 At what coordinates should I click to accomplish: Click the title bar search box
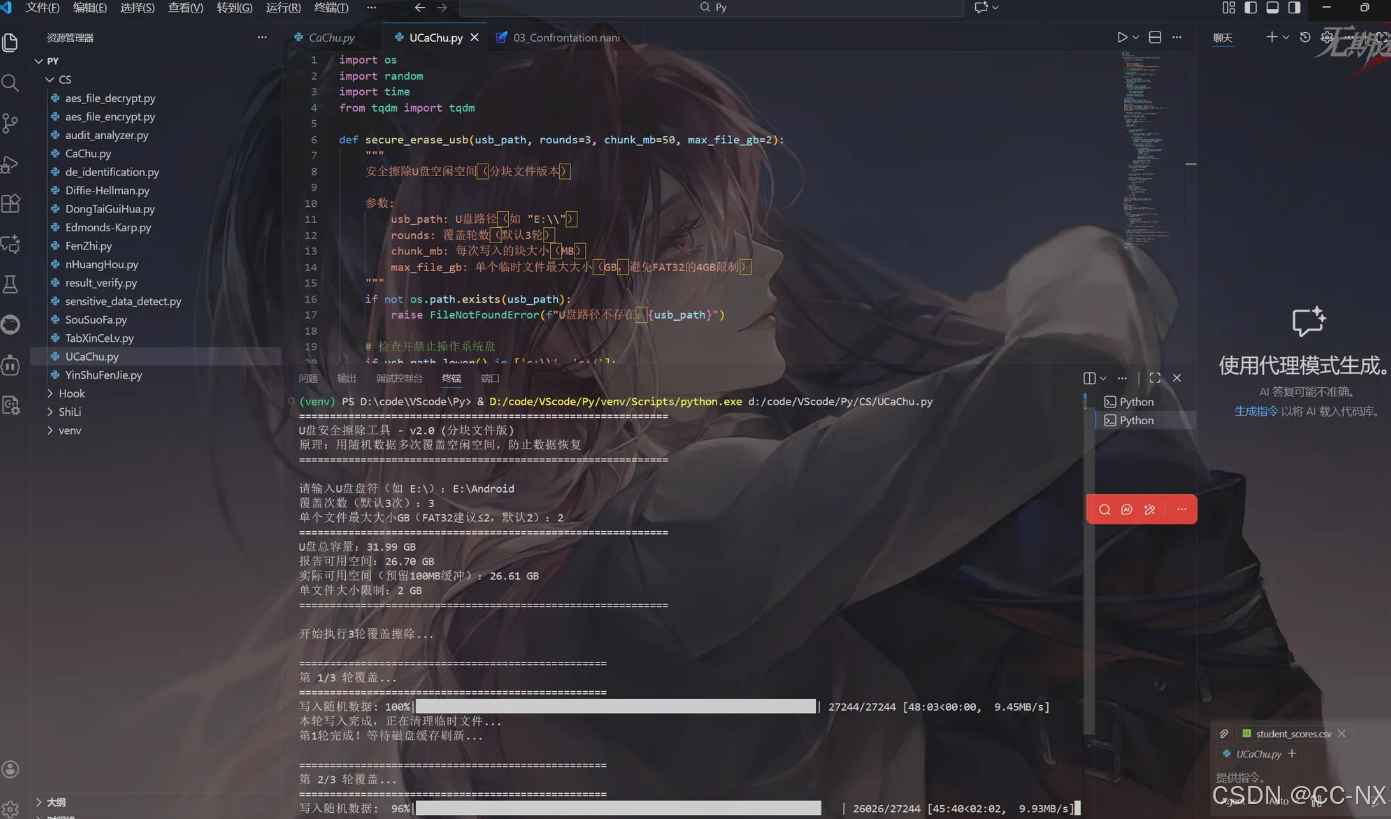(x=712, y=7)
